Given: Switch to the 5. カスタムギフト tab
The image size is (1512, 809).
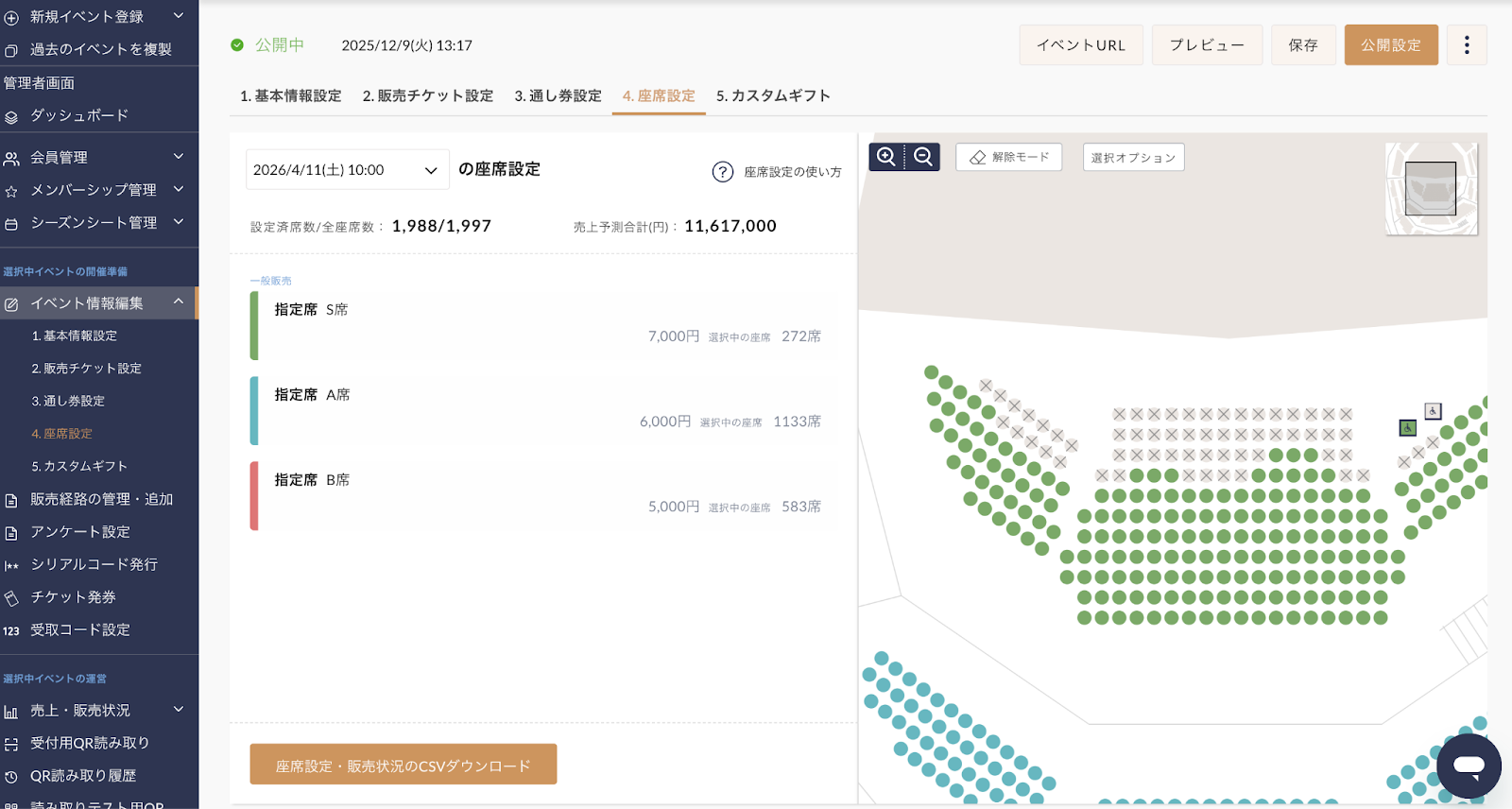Looking at the screenshot, I should (x=773, y=95).
